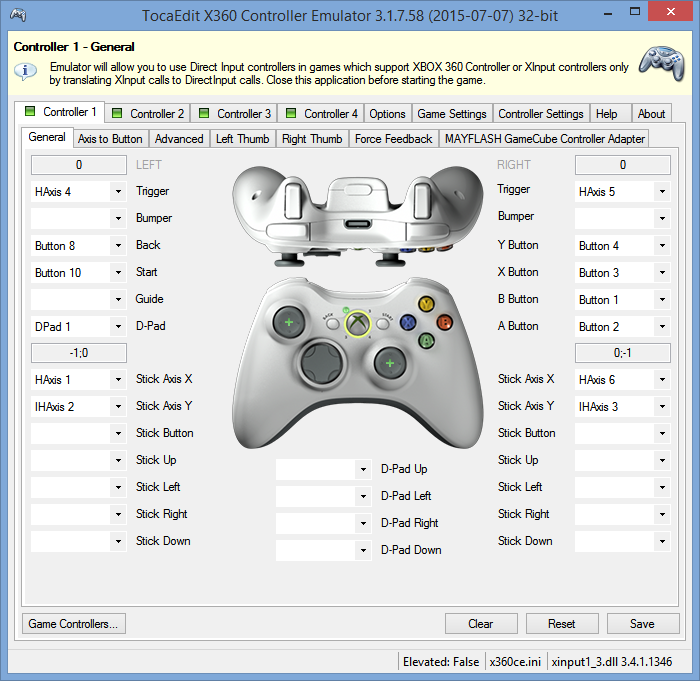This screenshot has width=700, height=681.
Task: Click the blue X button on controller image
Action: (x=408, y=322)
